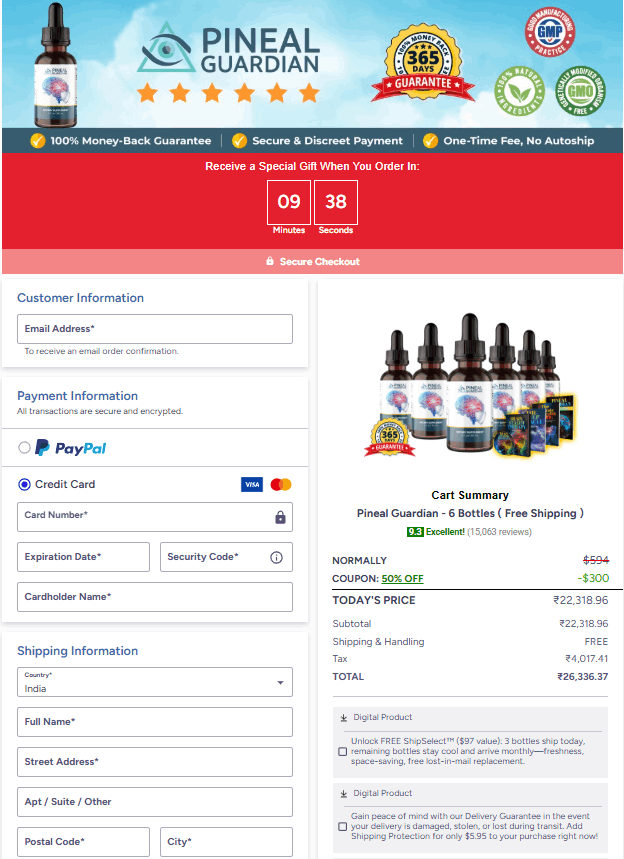Click the Pineal Guardian - 6 Bottles title

coord(470,513)
